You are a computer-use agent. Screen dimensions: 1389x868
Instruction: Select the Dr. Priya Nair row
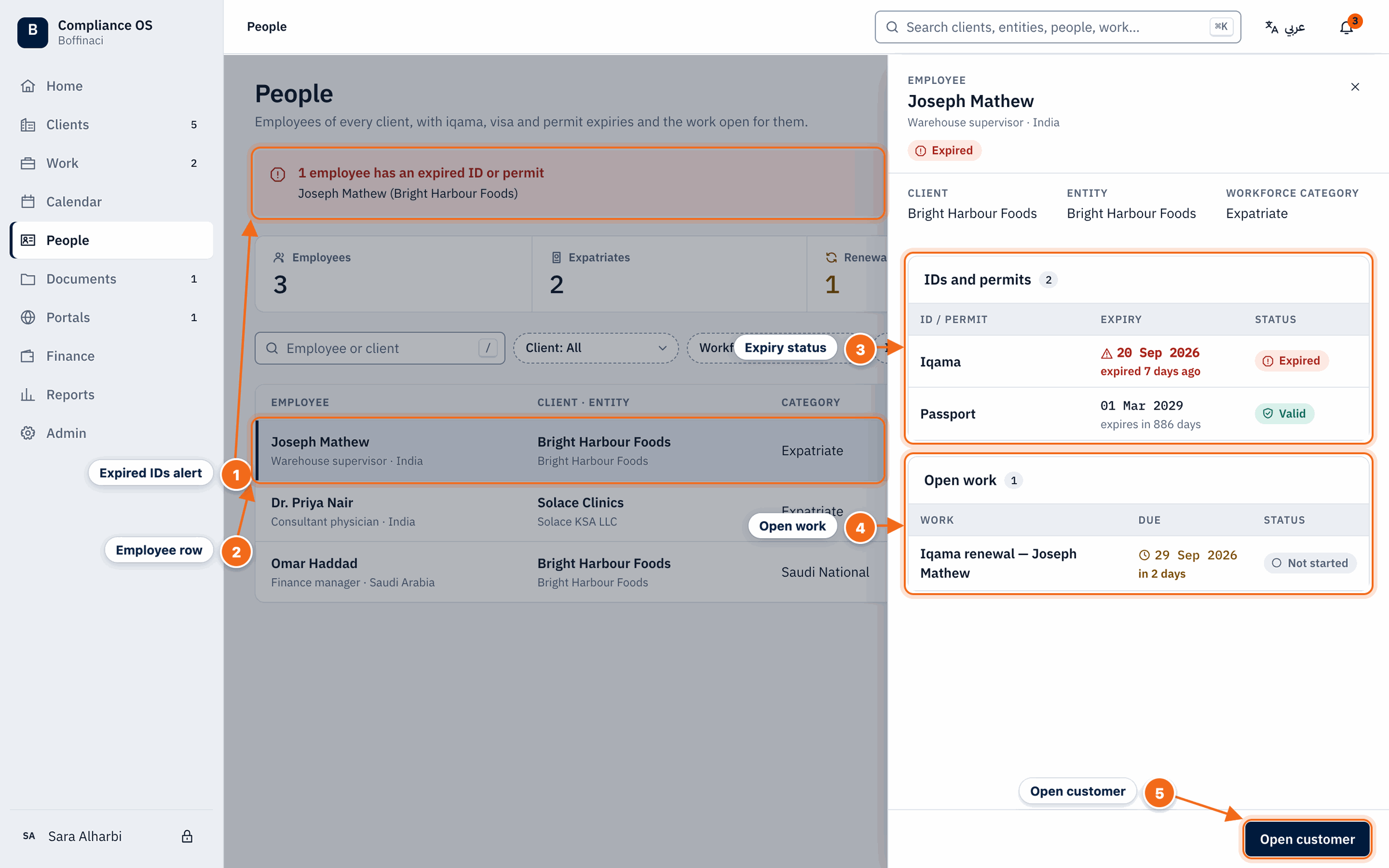pyautogui.click(x=570, y=512)
